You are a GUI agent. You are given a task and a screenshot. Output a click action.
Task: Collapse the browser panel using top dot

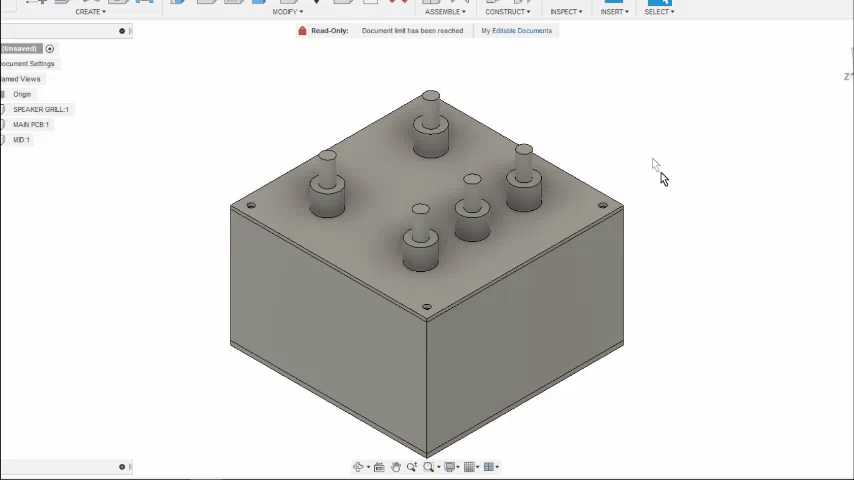click(122, 31)
